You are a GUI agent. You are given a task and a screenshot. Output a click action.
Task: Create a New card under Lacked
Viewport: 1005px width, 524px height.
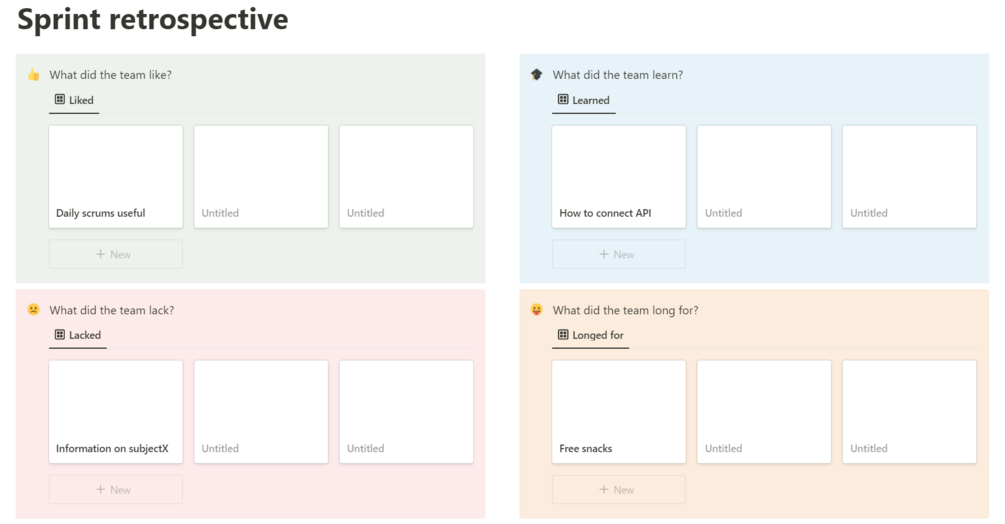click(115, 490)
